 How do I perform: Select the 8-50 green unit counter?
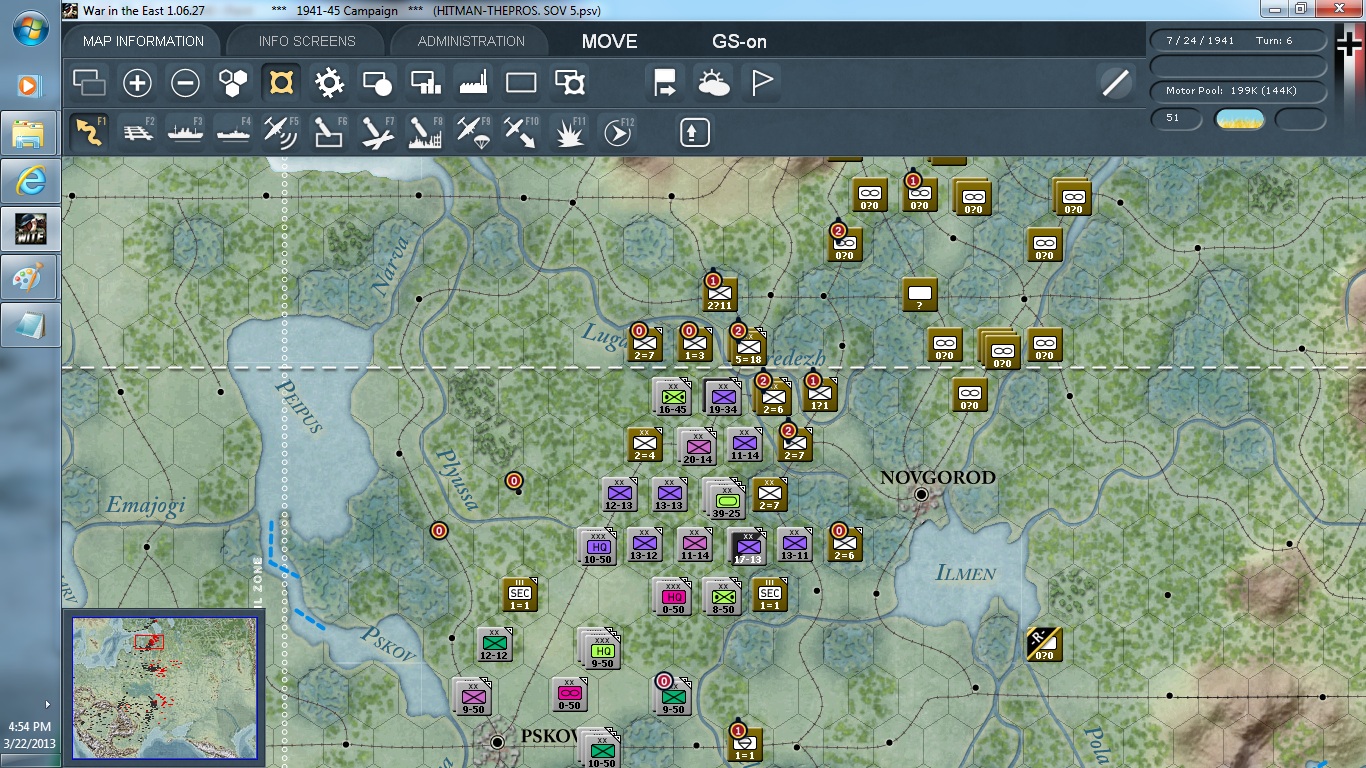tap(723, 597)
